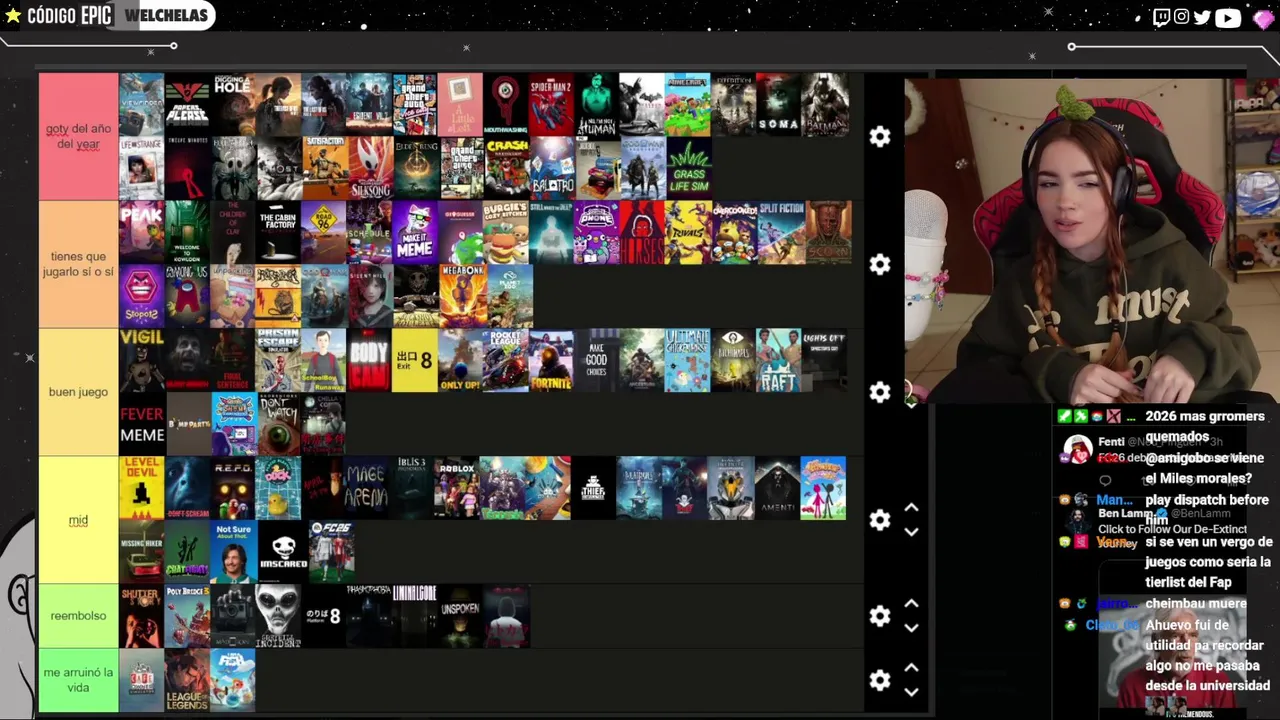This screenshot has height=720, width=1280.
Task: Click the Grass Life Sim tile
Action: 688,168
